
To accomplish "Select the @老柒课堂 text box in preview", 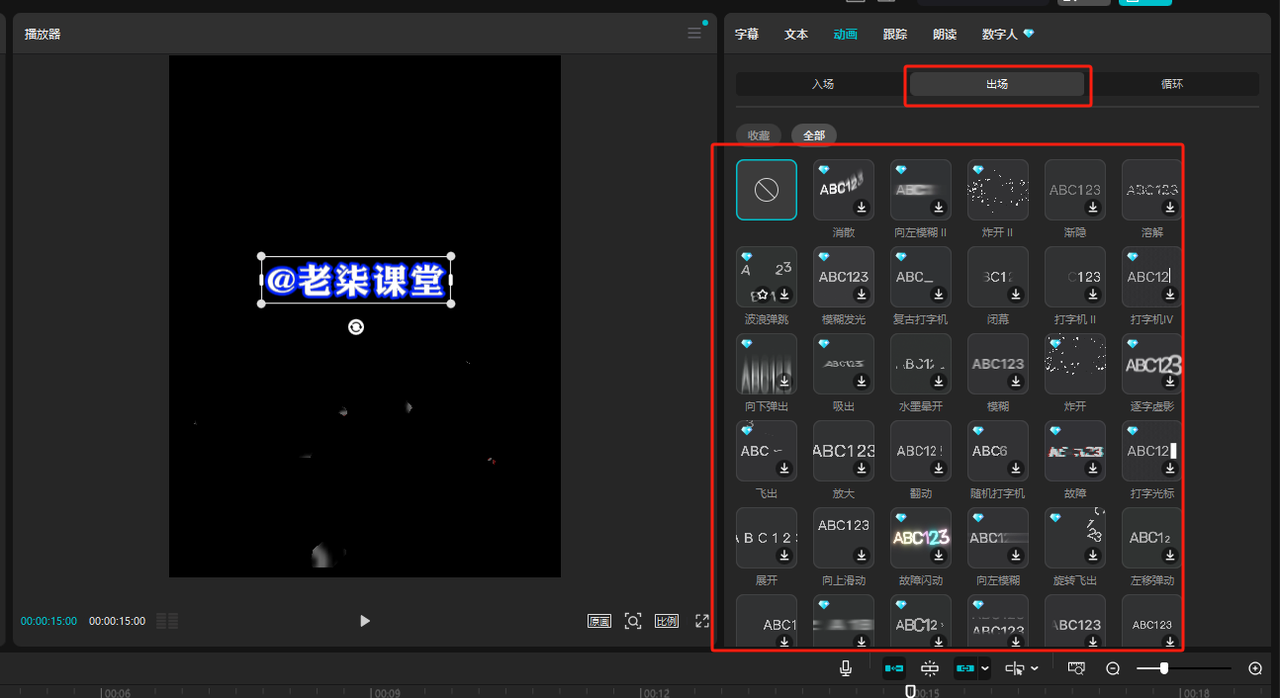I will 356,280.
